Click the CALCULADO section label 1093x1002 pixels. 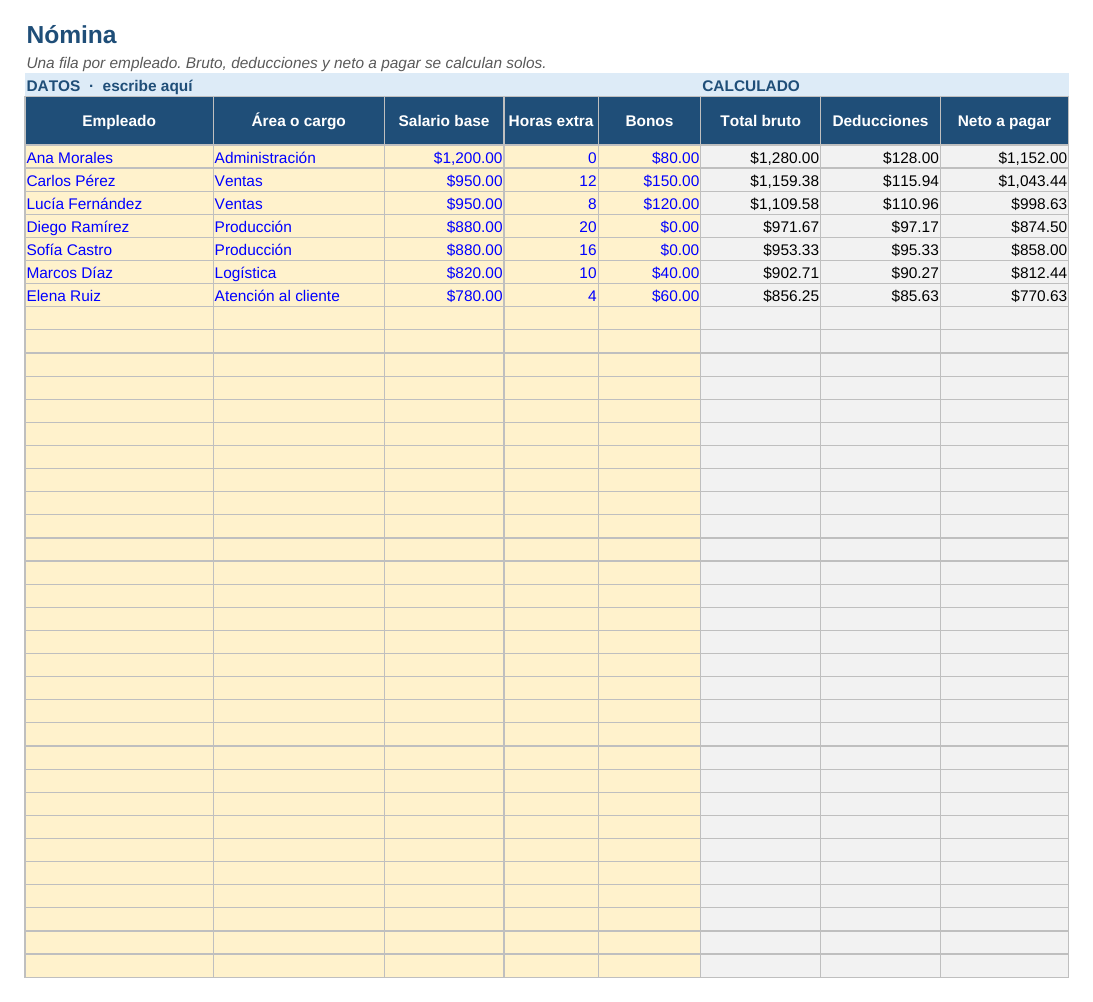(751, 86)
